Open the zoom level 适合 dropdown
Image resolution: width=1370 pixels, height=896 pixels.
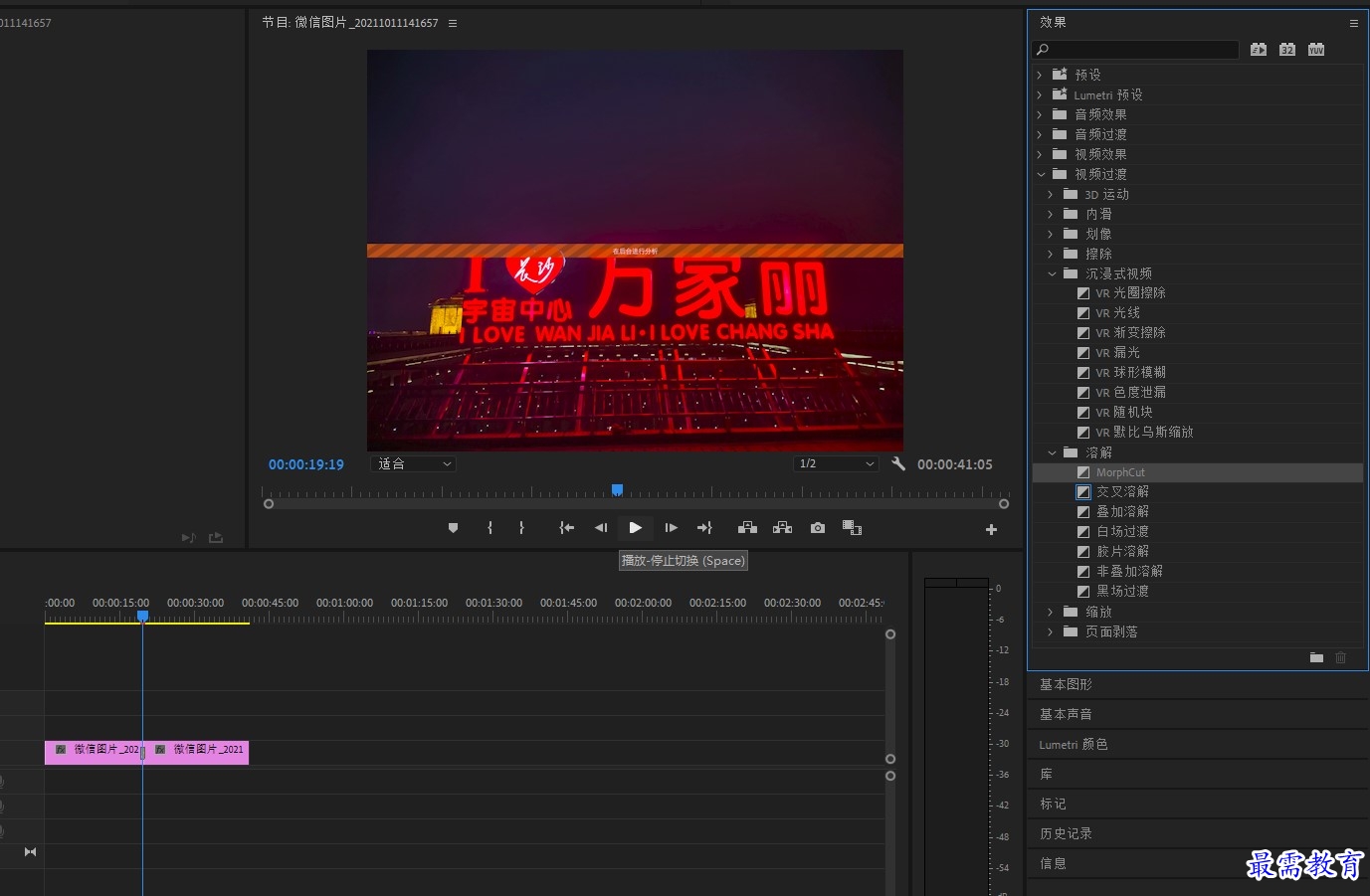click(414, 463)
